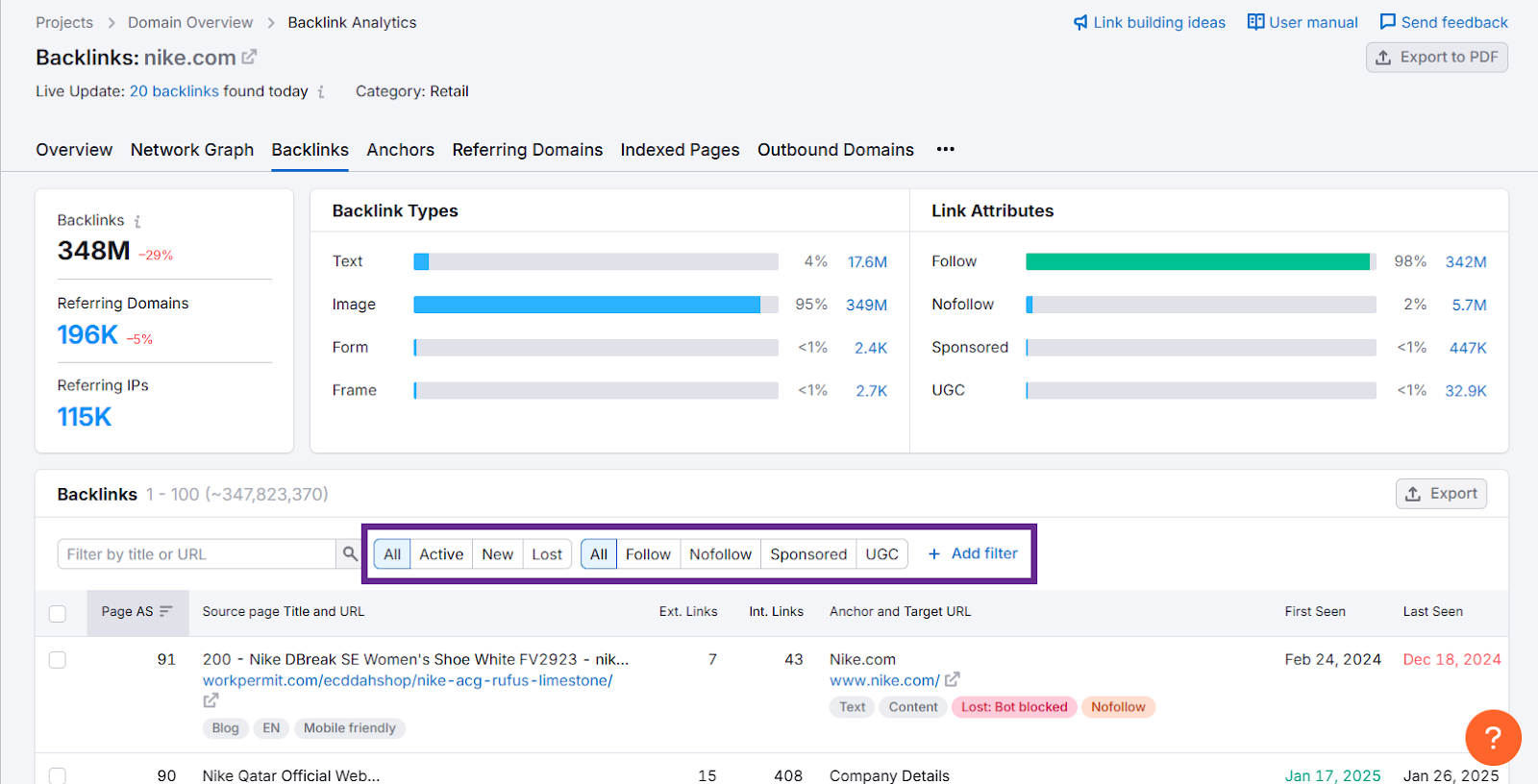Click the Follow links 342M value
This screenshot has height=784, width=1538.
pos(1466,262)
